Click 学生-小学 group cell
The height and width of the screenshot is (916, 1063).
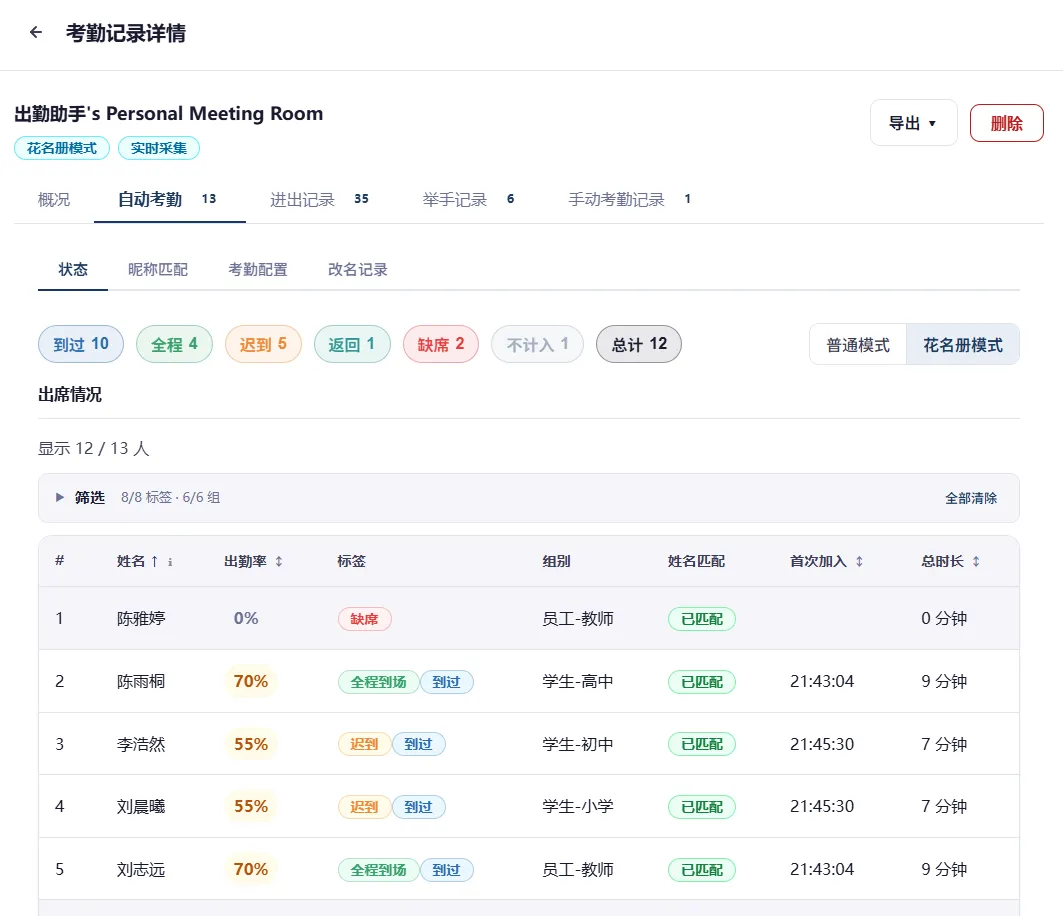pyautogui.click(x=578, y=806)
